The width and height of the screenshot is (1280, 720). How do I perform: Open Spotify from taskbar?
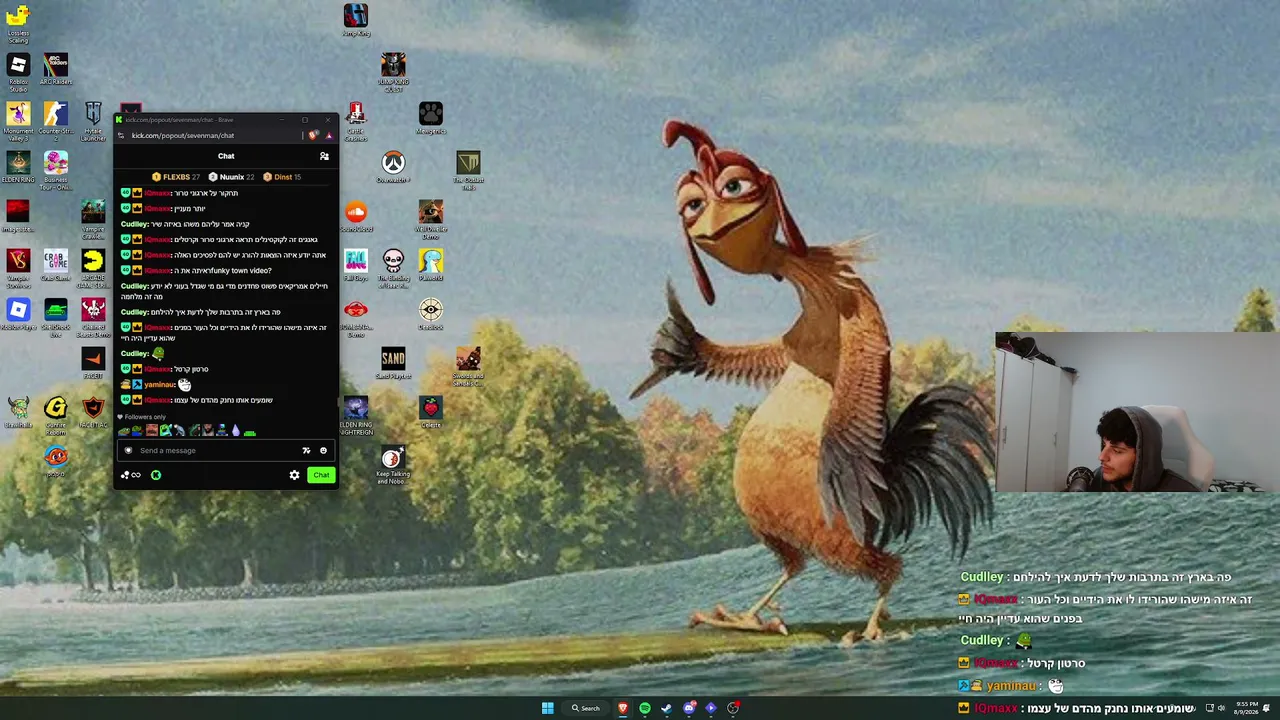[645, 708]
